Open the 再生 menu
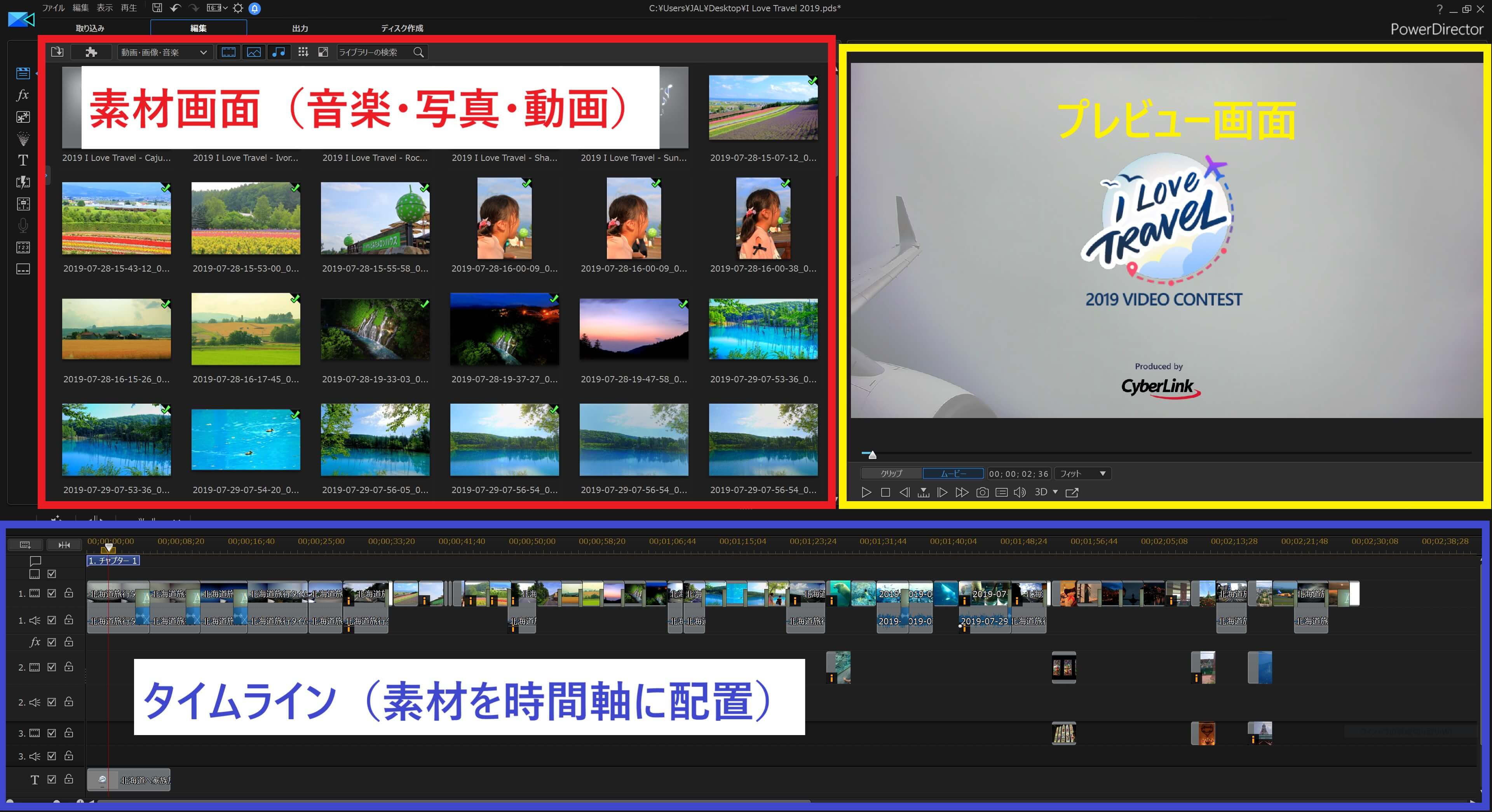This screenshot has width=1492, height=812. 129,8
